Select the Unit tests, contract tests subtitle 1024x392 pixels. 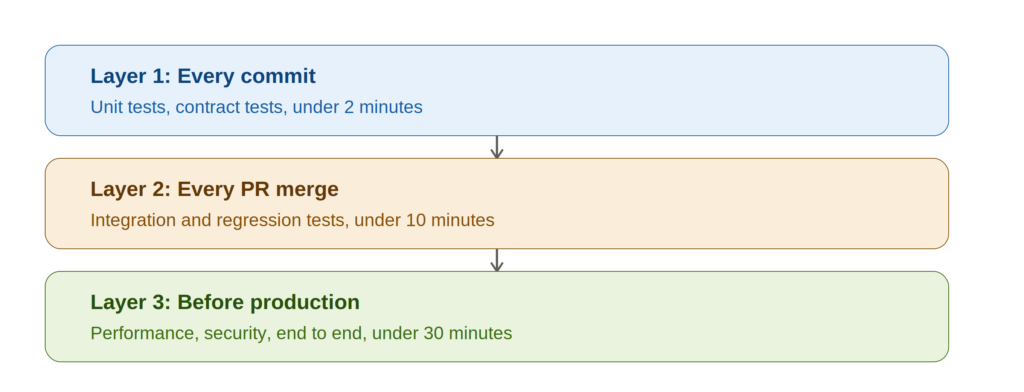[257, 107]
